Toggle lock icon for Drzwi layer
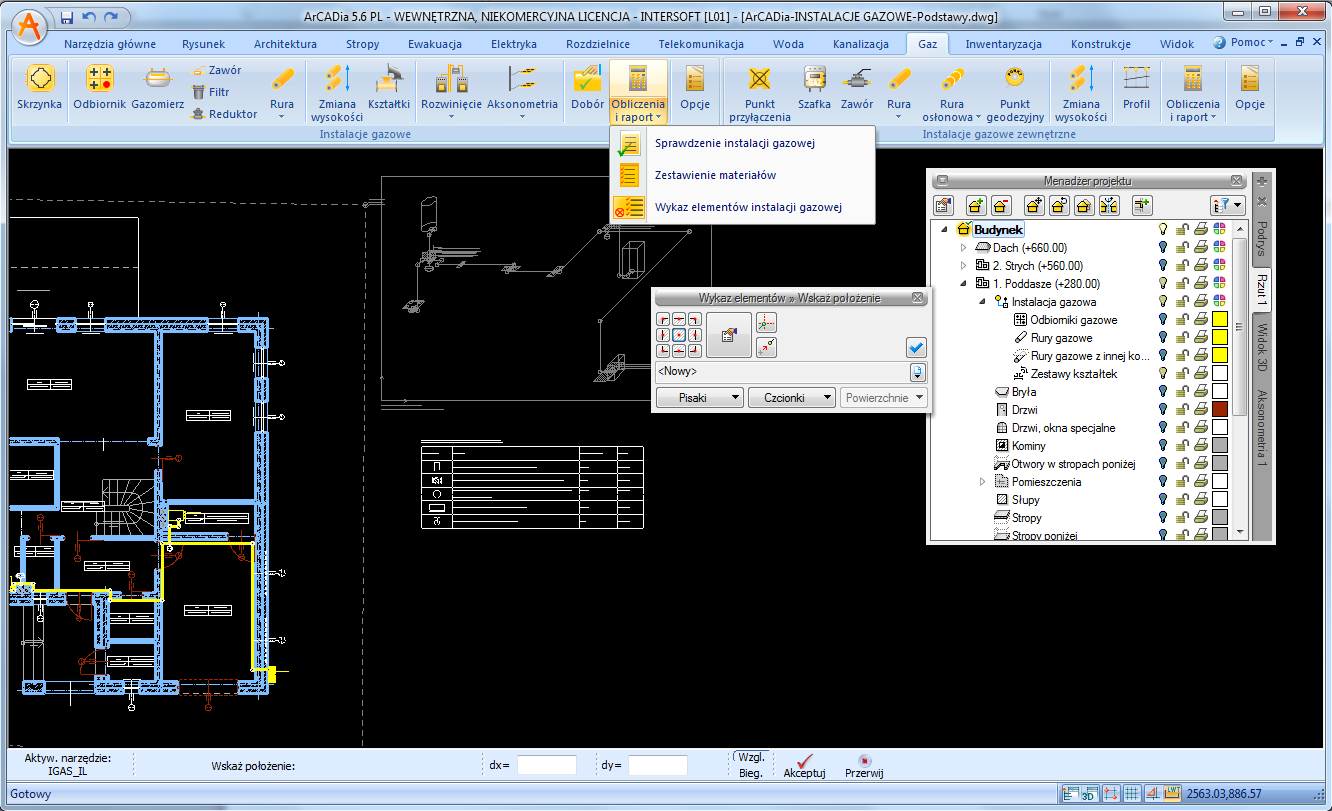 [x=1181, y=410]
